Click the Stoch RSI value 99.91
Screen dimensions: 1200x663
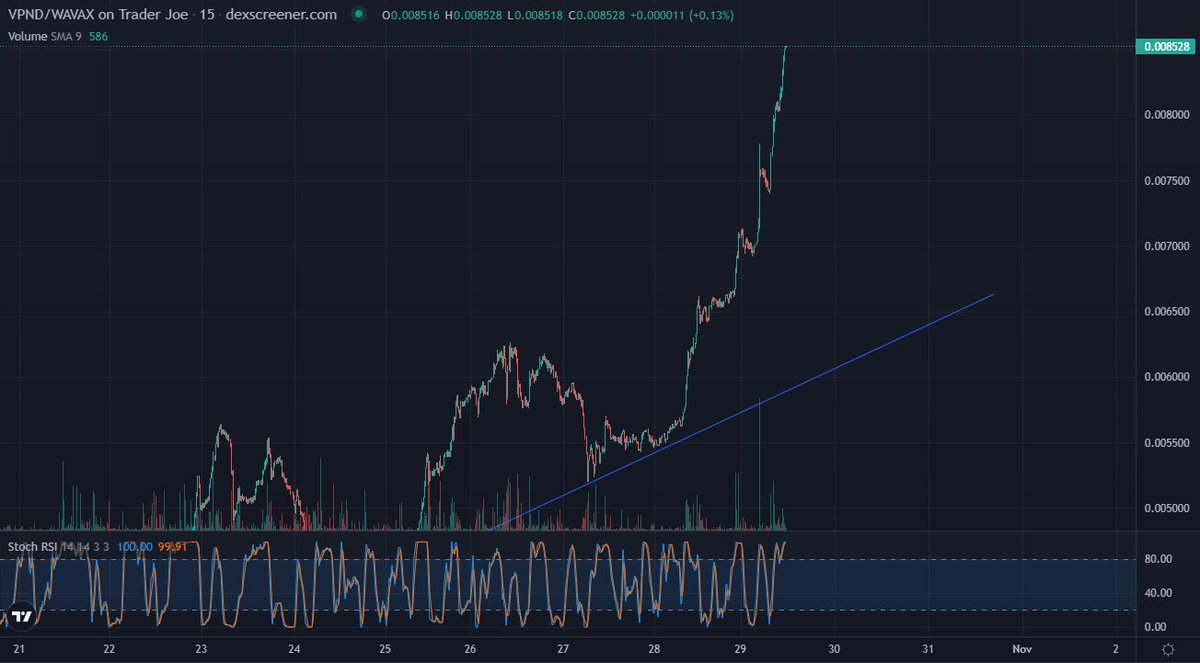(x=171, y=547)
